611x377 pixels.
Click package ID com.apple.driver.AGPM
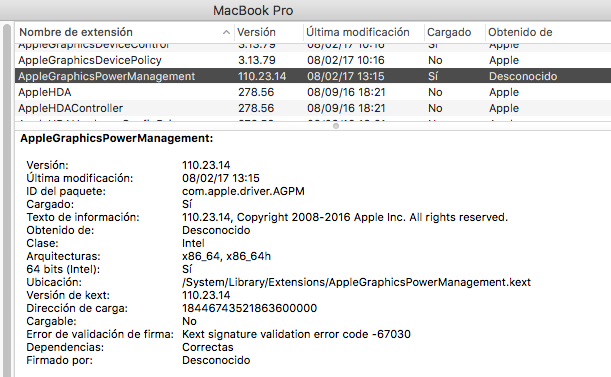243,191
